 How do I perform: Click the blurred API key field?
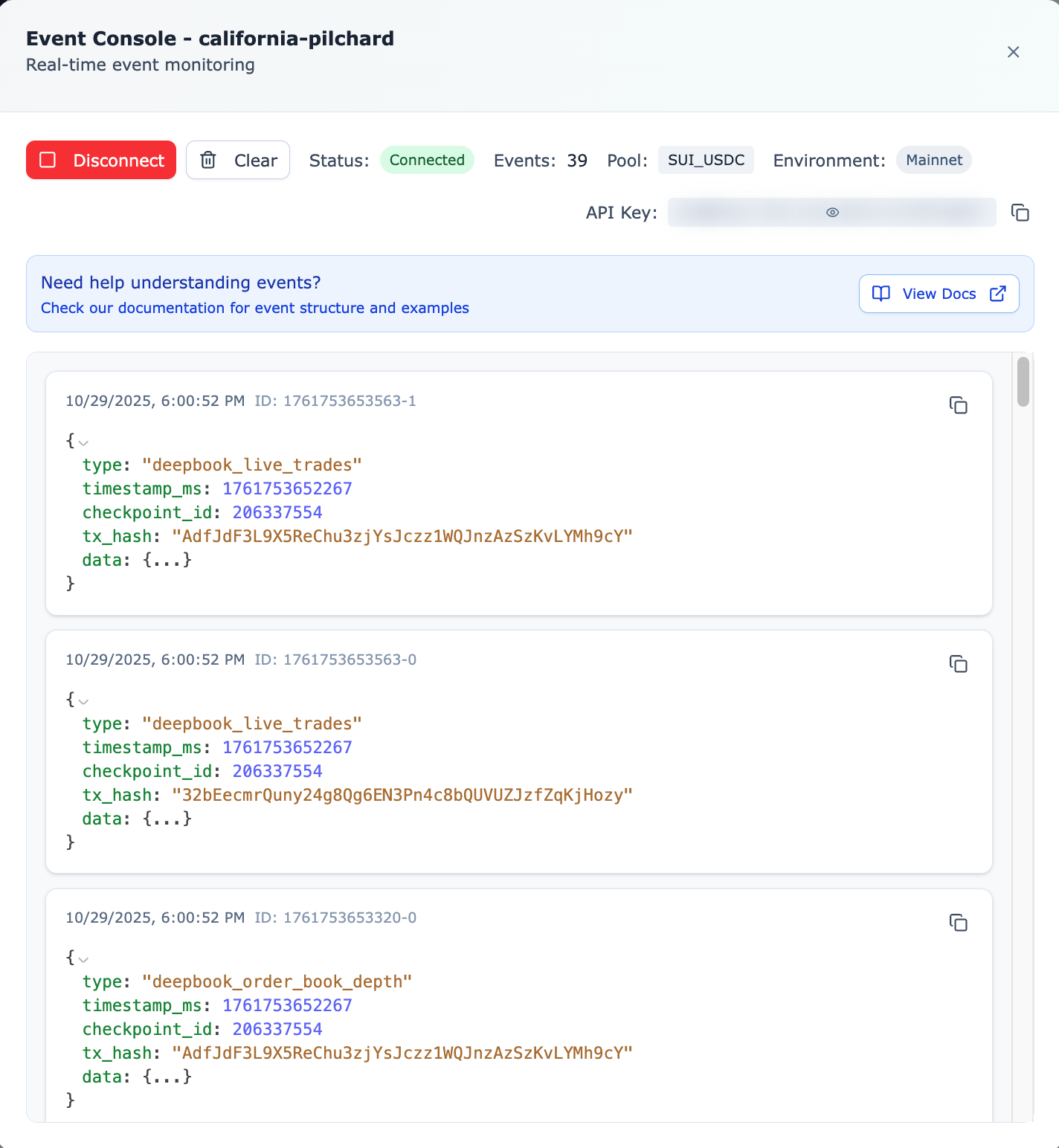pos(744,213)
